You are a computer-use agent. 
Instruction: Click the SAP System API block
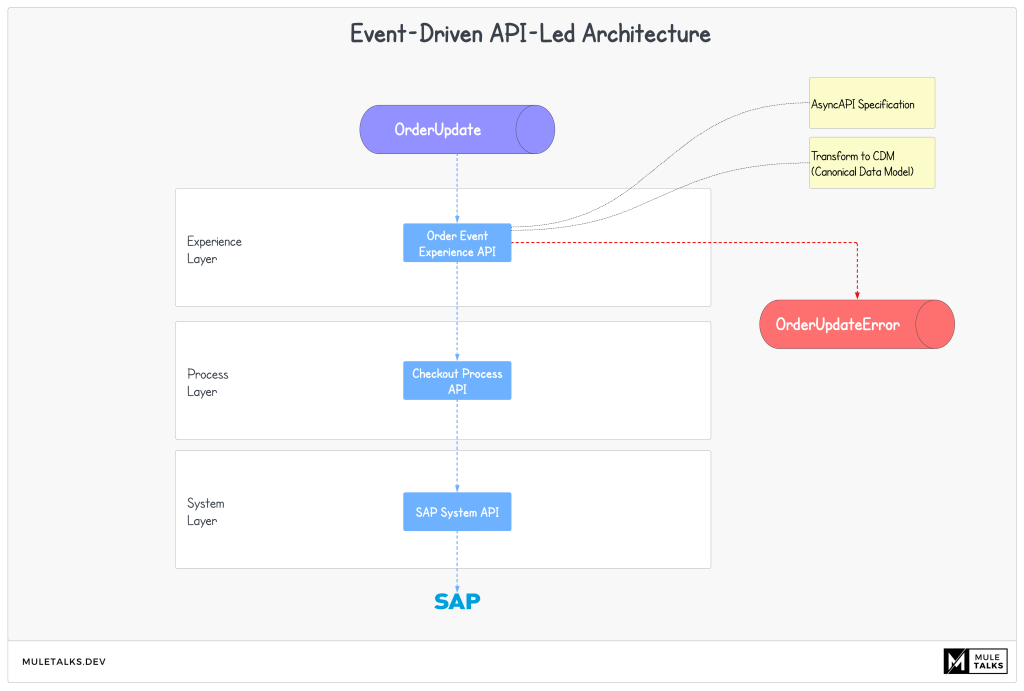[456, 511]
